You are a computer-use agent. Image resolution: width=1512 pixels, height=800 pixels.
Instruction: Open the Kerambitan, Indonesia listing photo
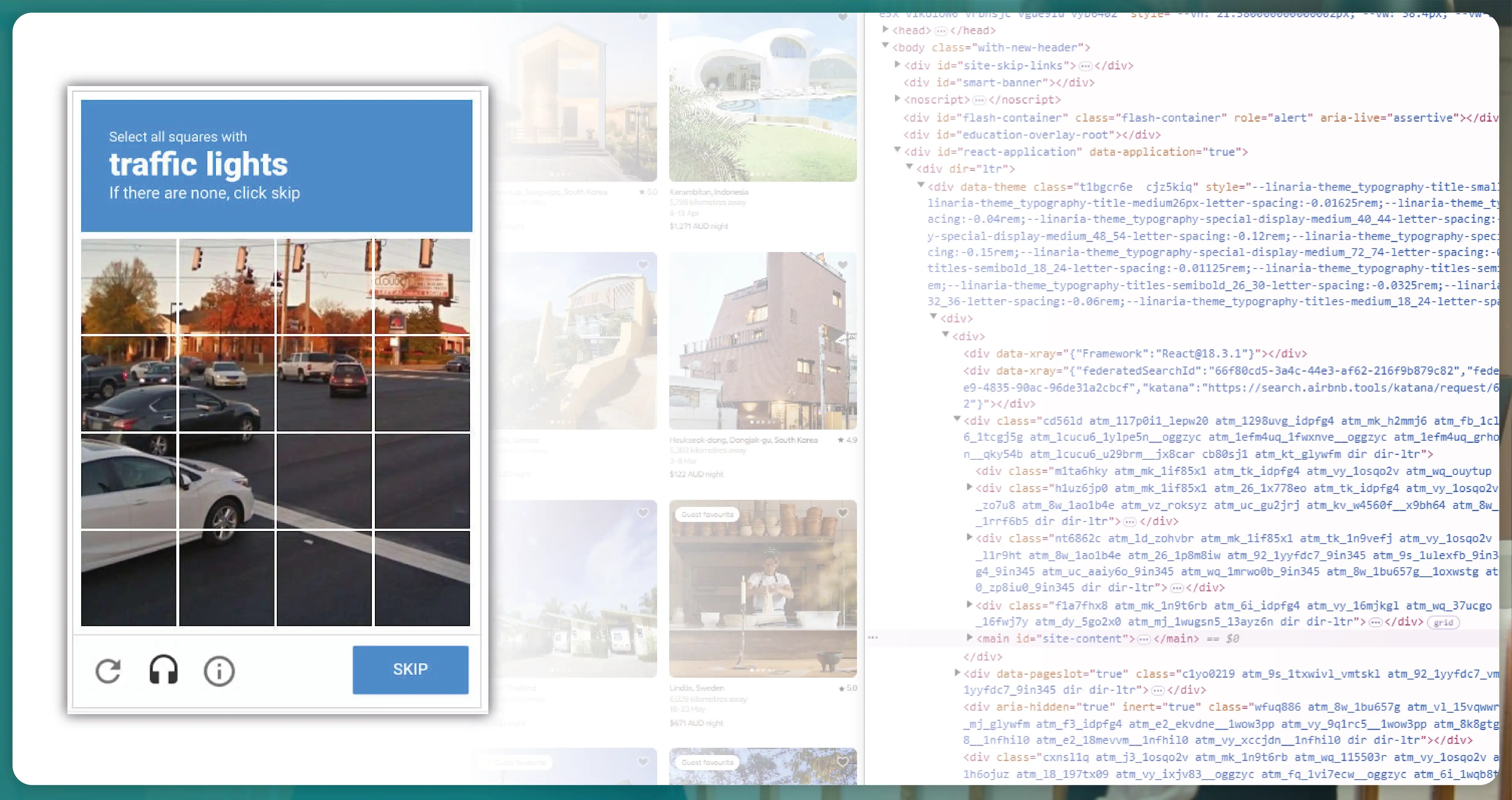pos(762,98)
